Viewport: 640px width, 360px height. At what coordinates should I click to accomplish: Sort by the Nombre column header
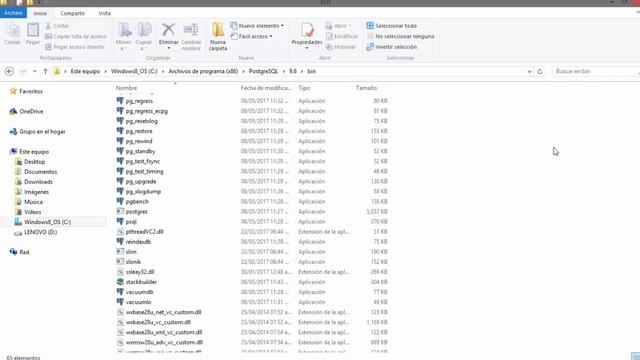click(x=126, y=88)
